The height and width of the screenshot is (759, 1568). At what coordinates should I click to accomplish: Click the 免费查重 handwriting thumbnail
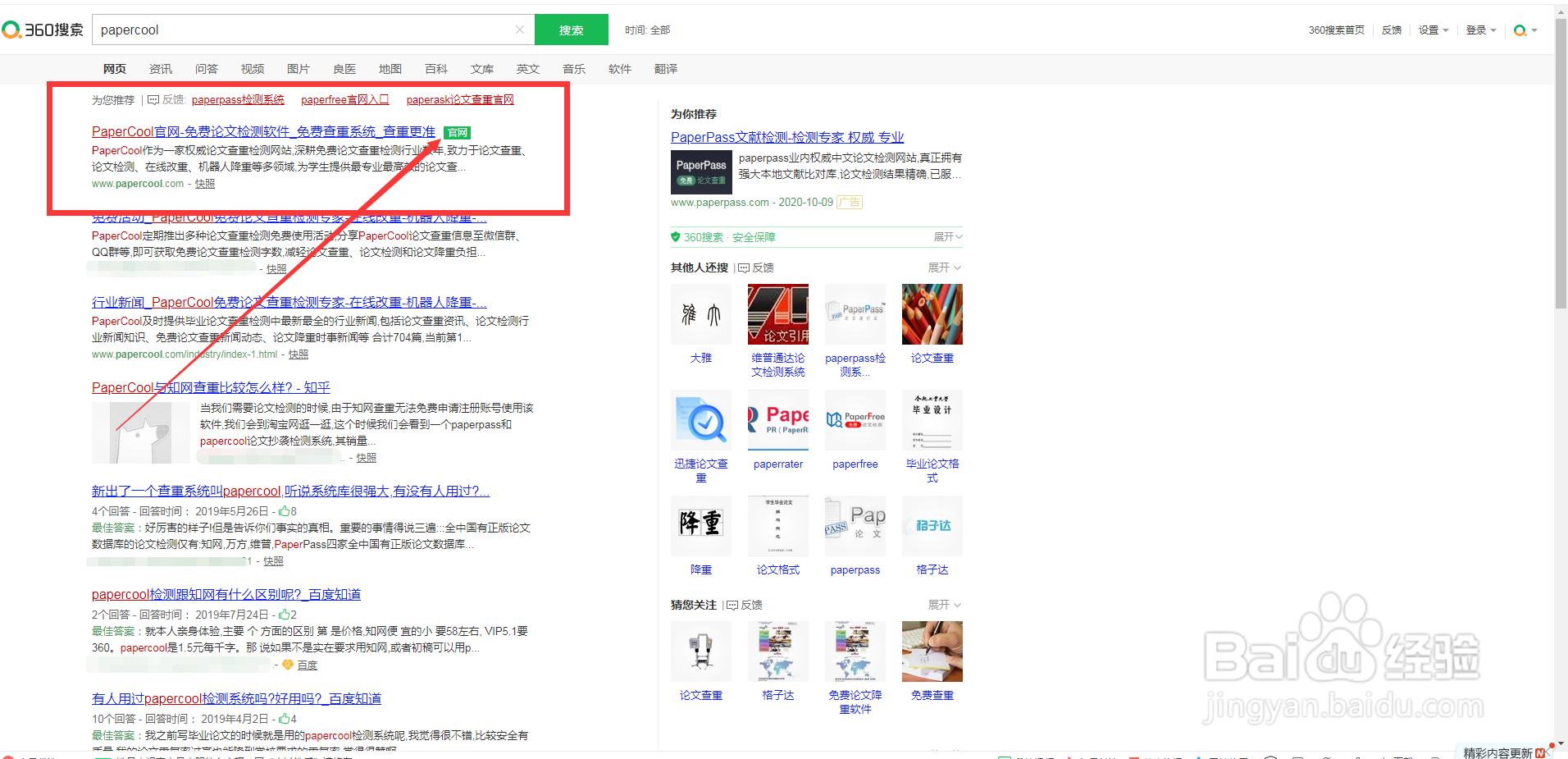932,652
